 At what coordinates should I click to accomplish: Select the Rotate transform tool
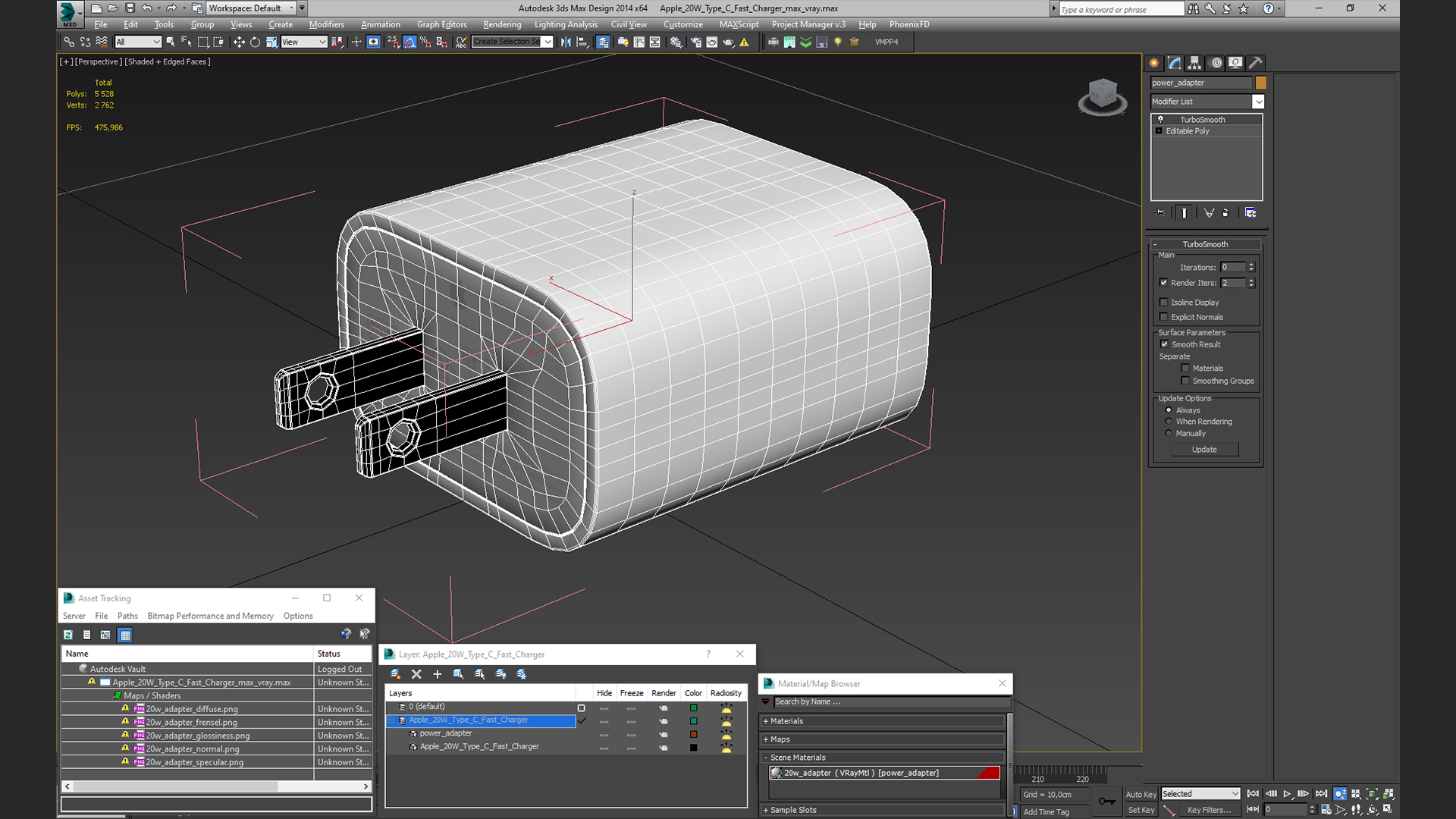(255, 42)
